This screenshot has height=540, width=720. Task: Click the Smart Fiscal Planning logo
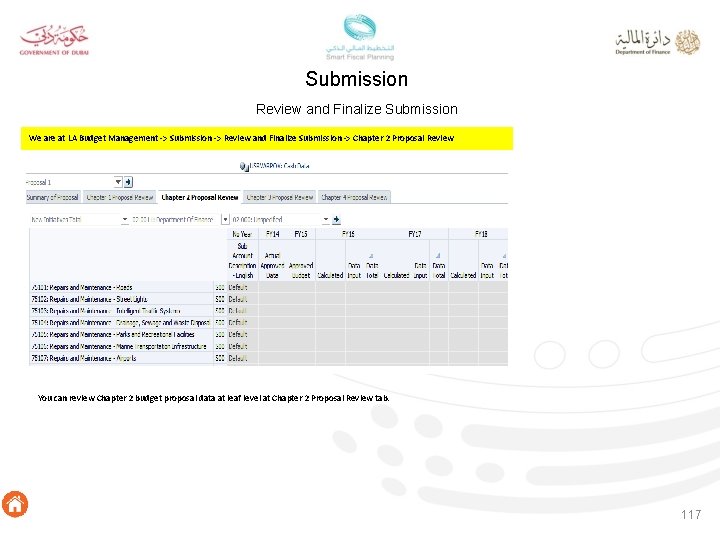360,37
